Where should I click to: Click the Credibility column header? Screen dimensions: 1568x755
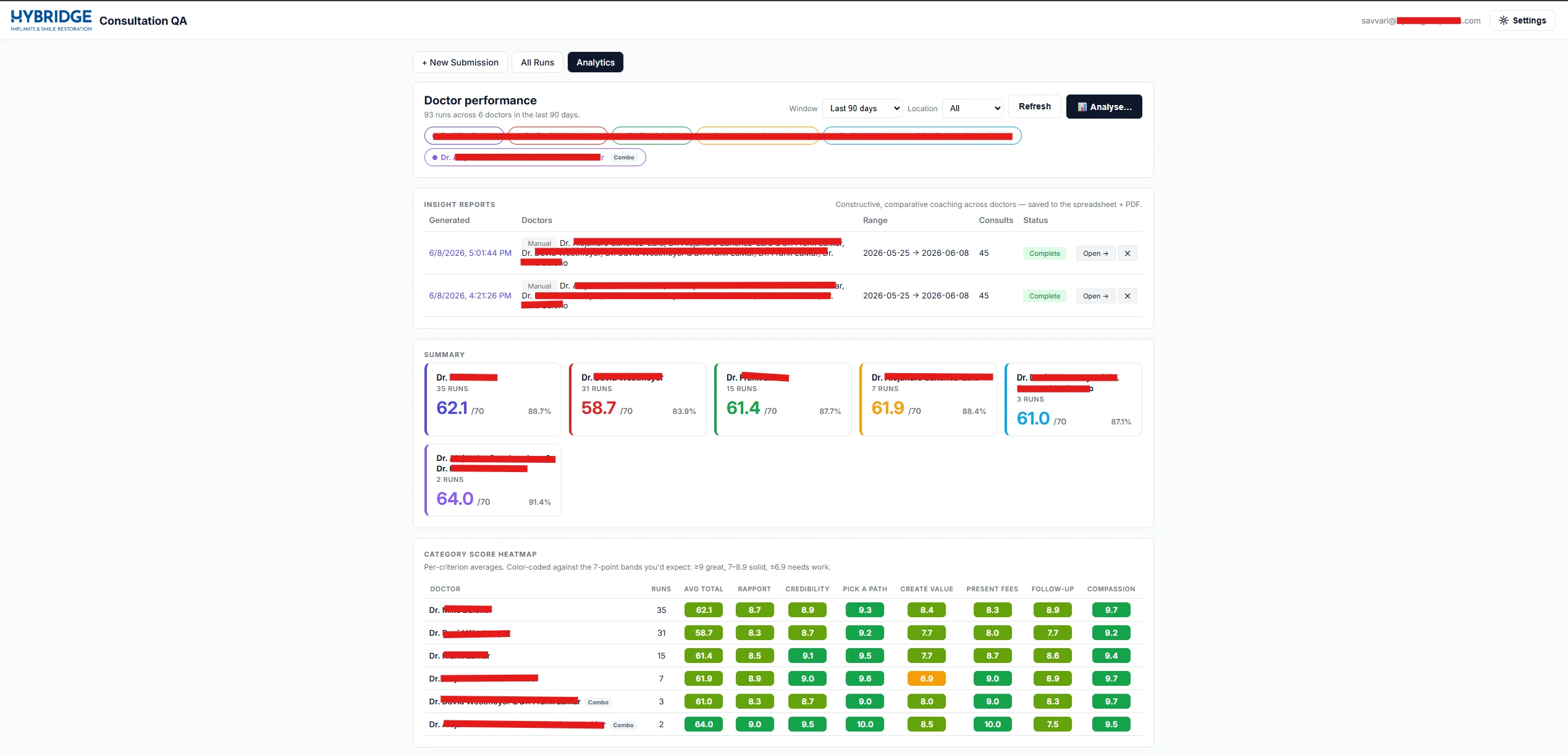point(807,589)
